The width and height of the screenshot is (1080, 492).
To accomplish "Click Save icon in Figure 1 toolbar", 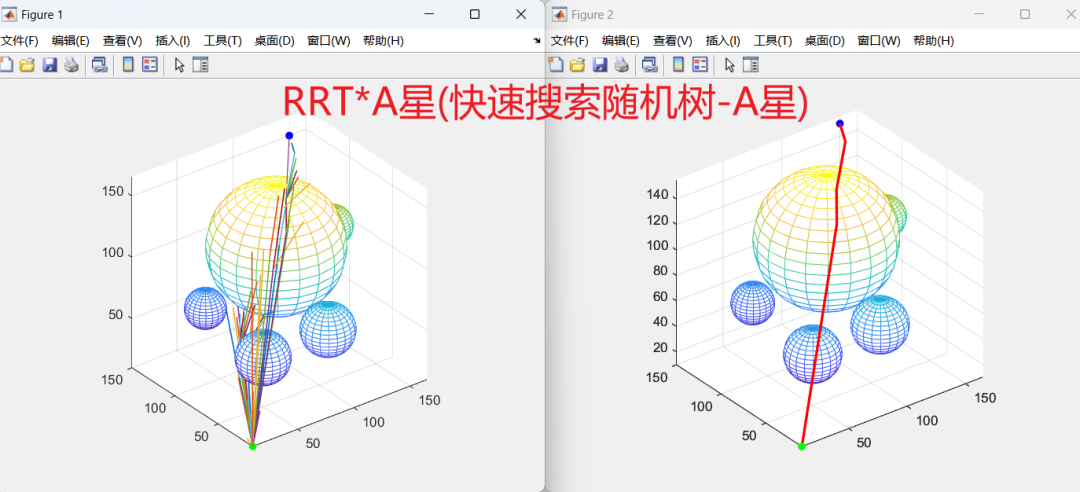I will tap(50, 65).
